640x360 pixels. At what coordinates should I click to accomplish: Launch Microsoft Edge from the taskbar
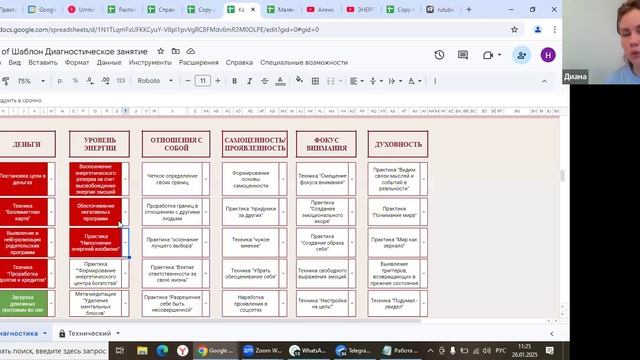pos(162,351)
